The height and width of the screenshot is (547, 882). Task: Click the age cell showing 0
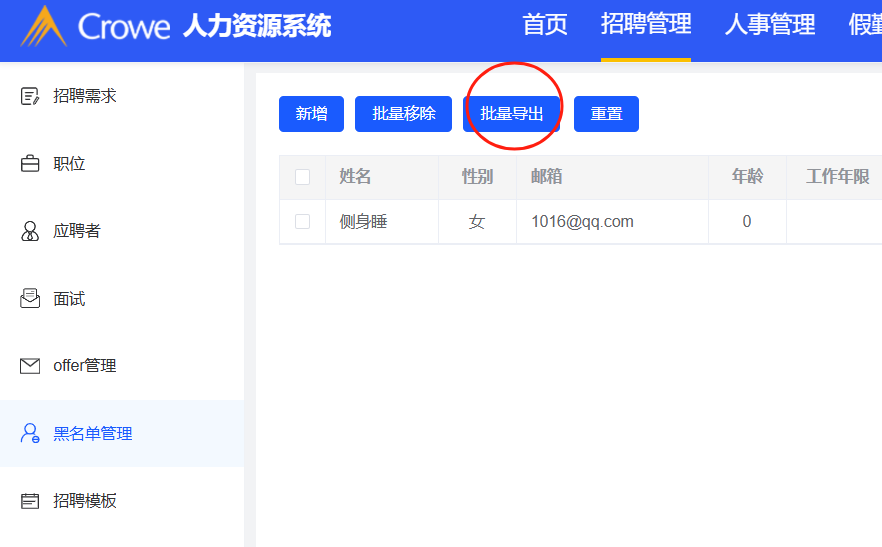click(746, 222)
